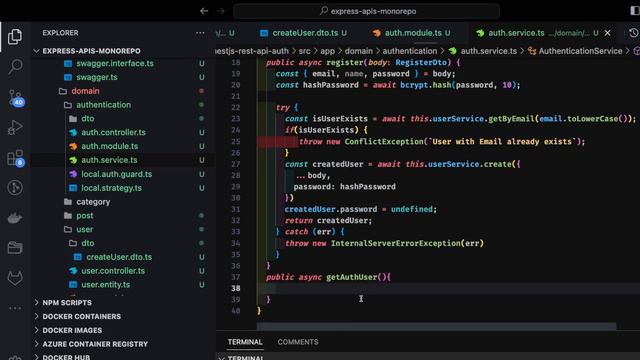640x360 pixels.
Task: Open Explorer more actions ellipsis
Action: coord(200,33)
